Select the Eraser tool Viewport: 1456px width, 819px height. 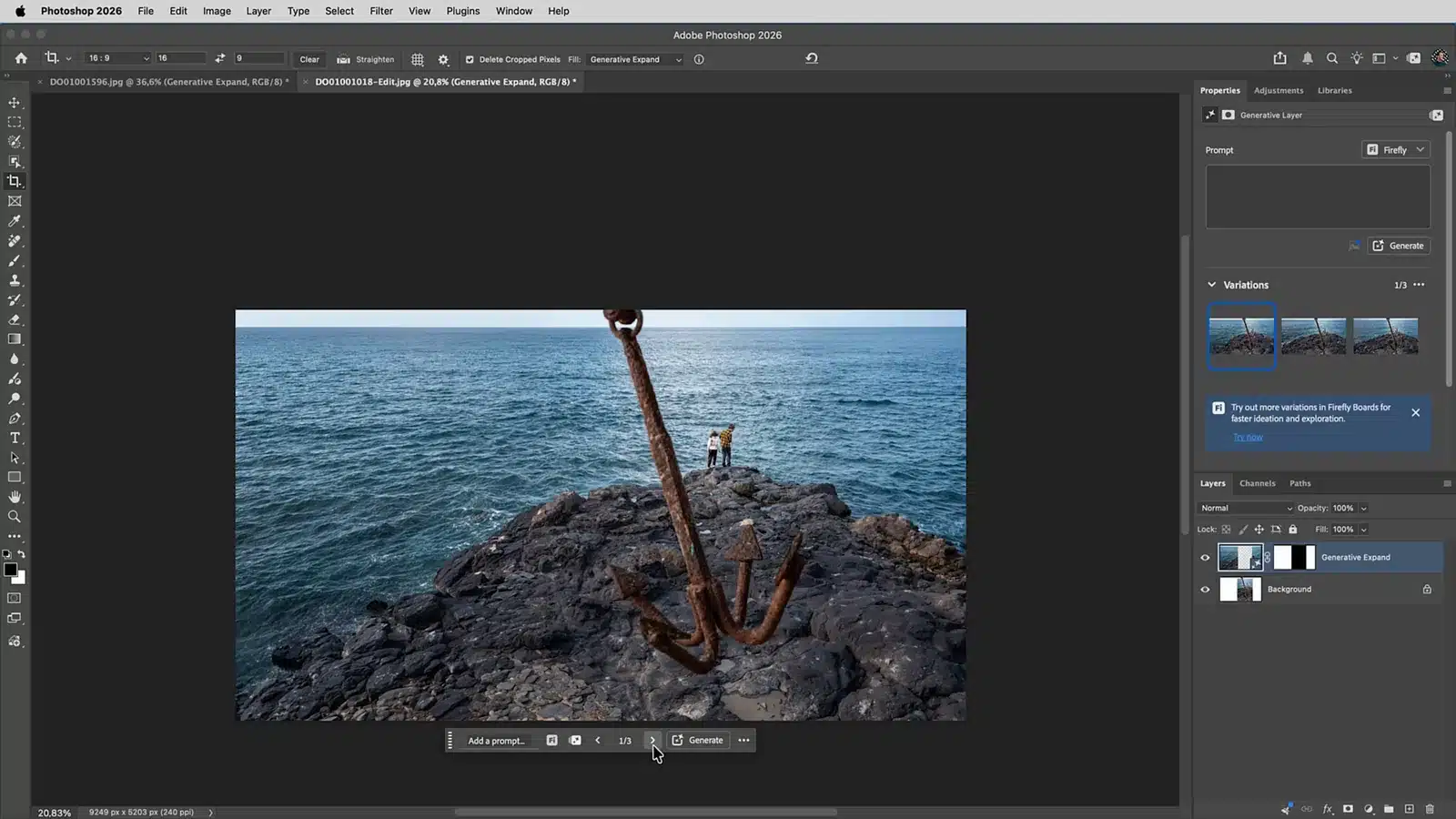click(15, 319)
